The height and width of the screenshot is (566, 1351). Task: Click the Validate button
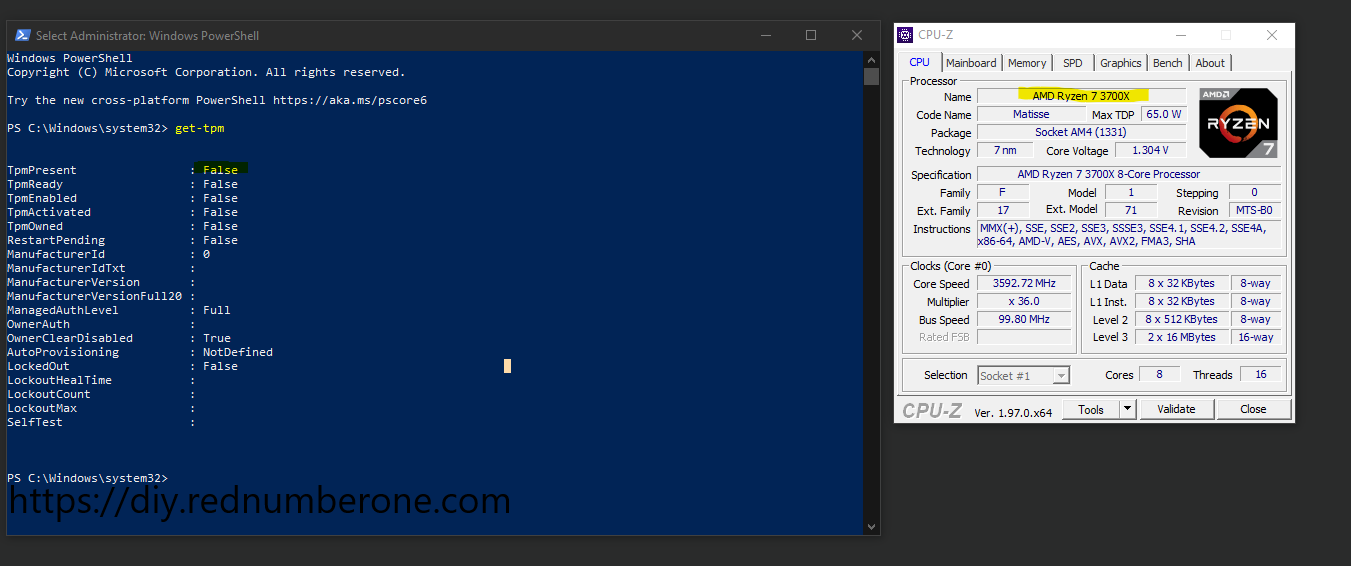coord(1176,409)
